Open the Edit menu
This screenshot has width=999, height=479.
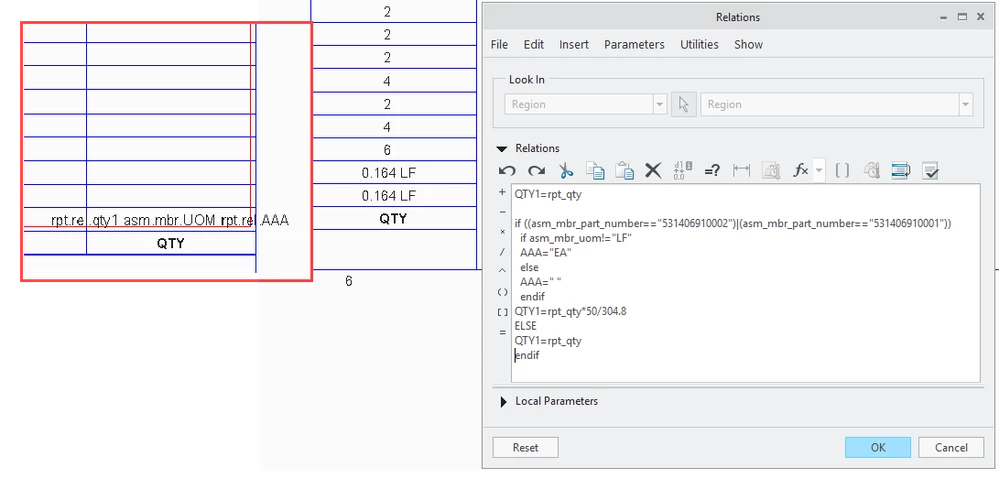pos(533,45)
